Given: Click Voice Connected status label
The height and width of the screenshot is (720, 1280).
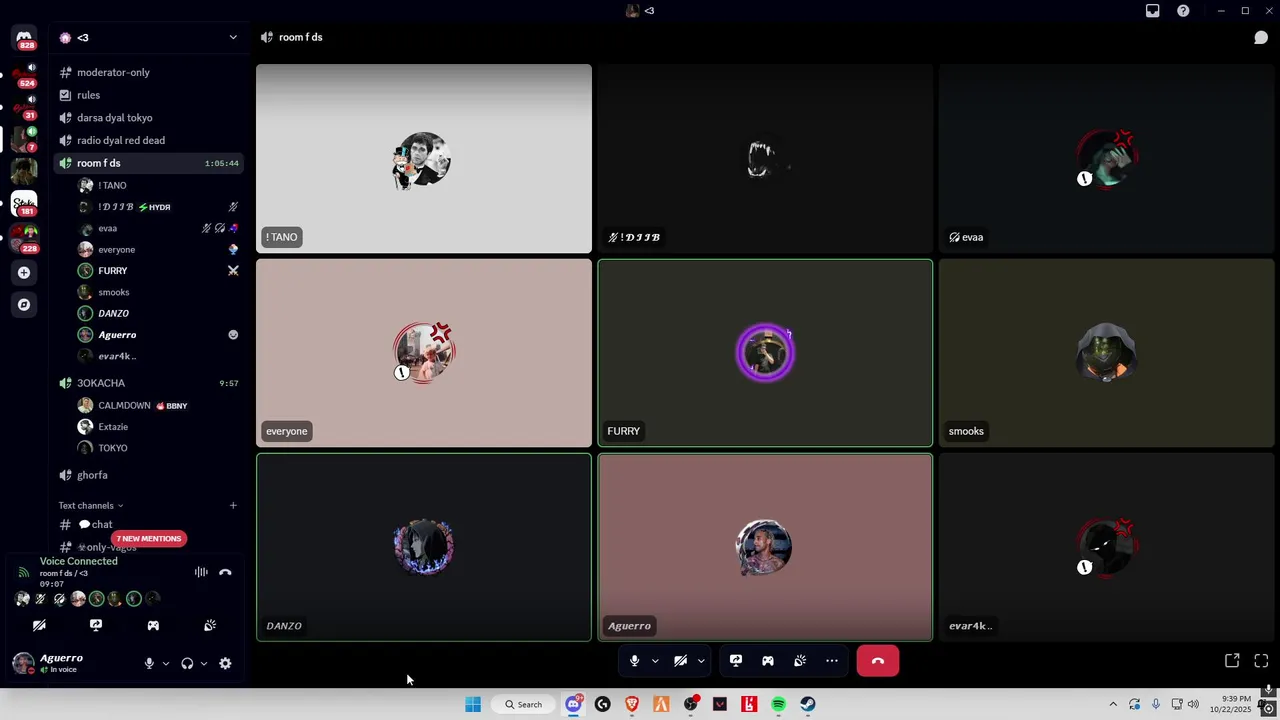Looking at the screenshot, I should coord(78,561).
